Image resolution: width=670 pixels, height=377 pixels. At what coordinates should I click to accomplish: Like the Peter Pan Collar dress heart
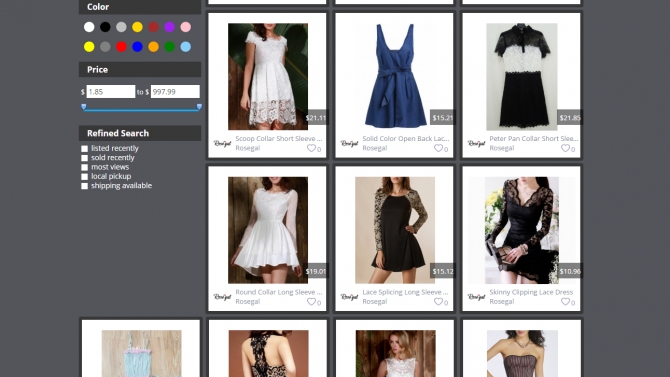click(x=565, y=148)
